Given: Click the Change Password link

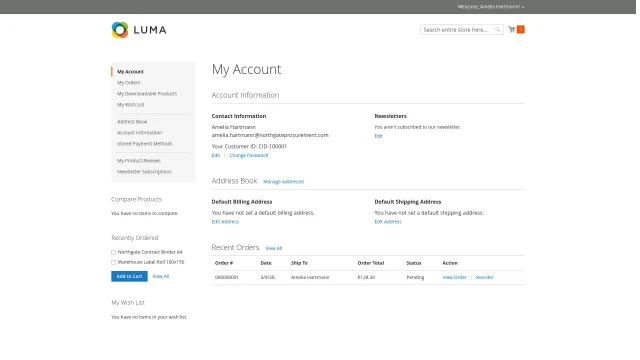Looking at the screenshot, I should pyautogui.click(x=249, y=156).
